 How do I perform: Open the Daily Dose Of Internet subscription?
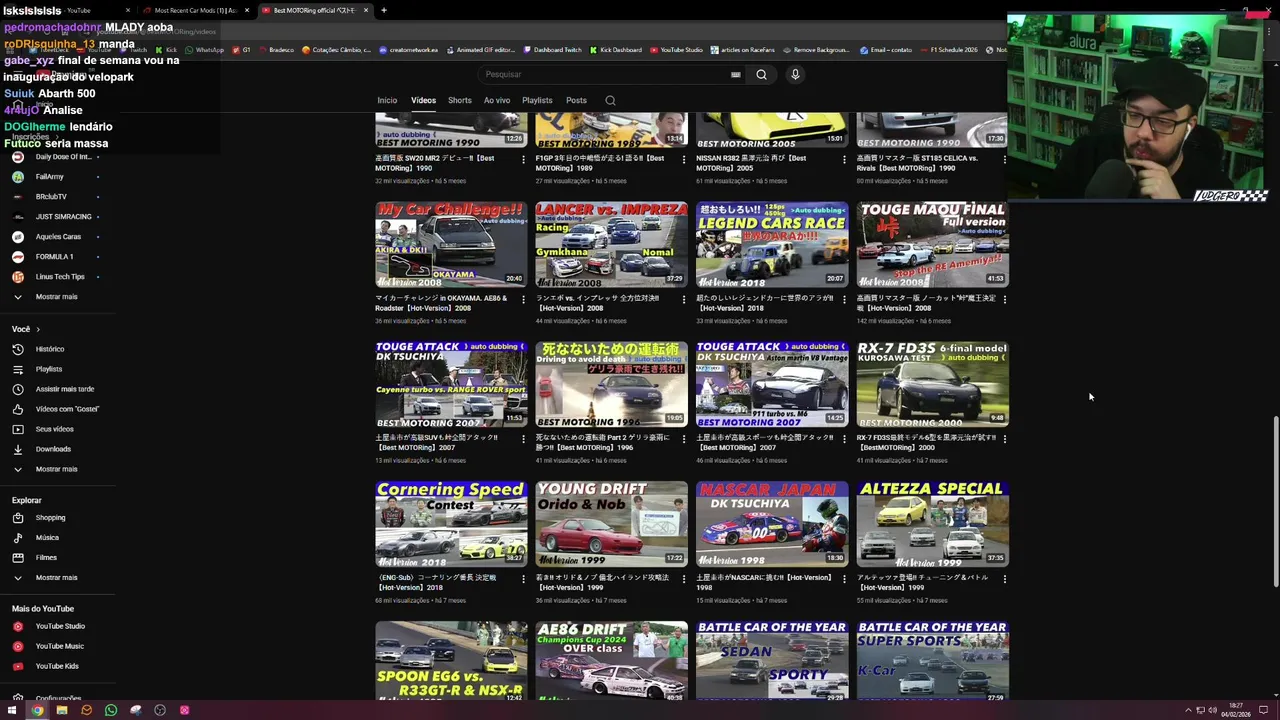pos(63,157)
